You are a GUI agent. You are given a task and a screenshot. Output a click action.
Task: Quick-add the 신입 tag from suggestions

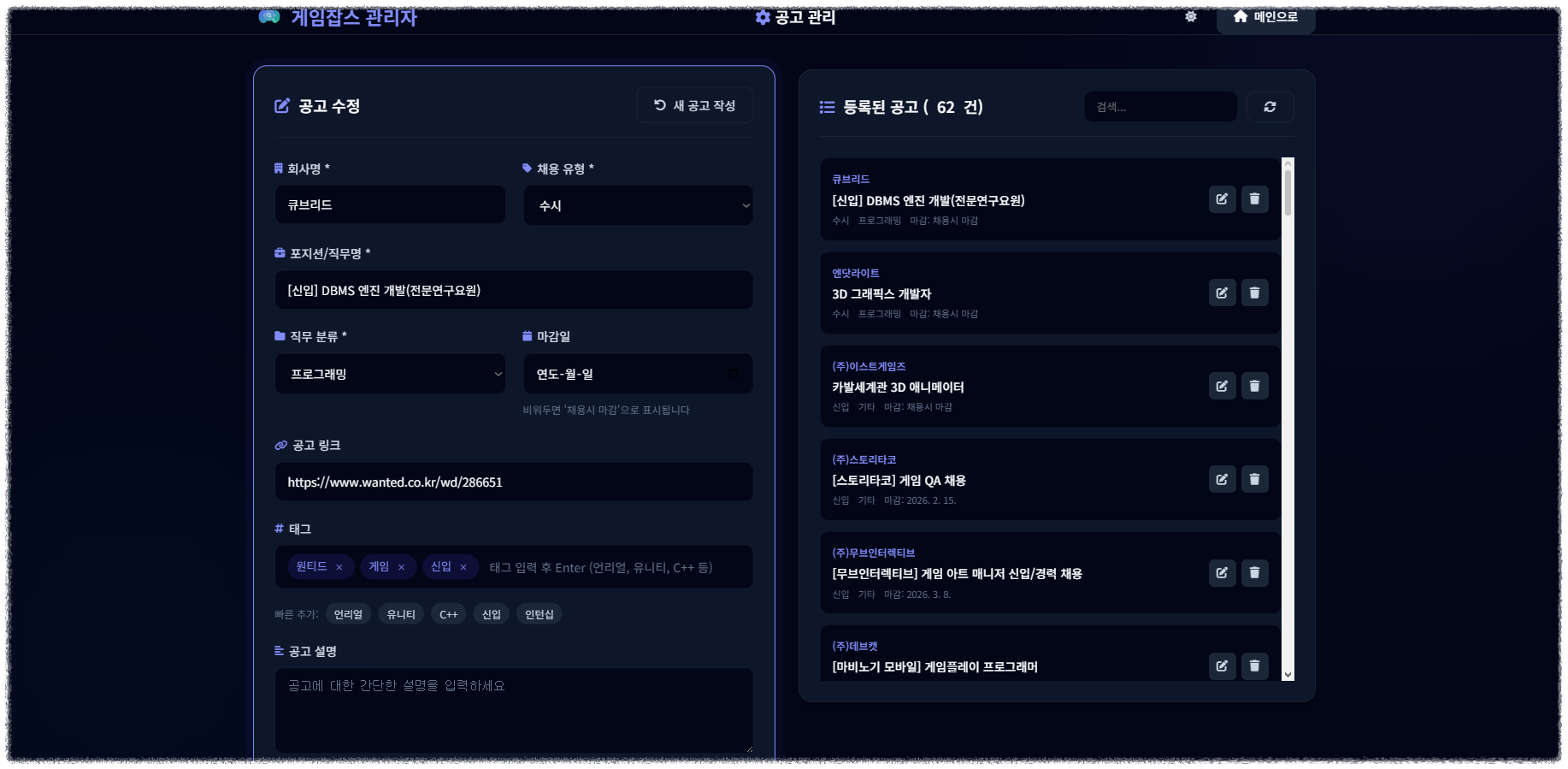[x=492, y=614]
